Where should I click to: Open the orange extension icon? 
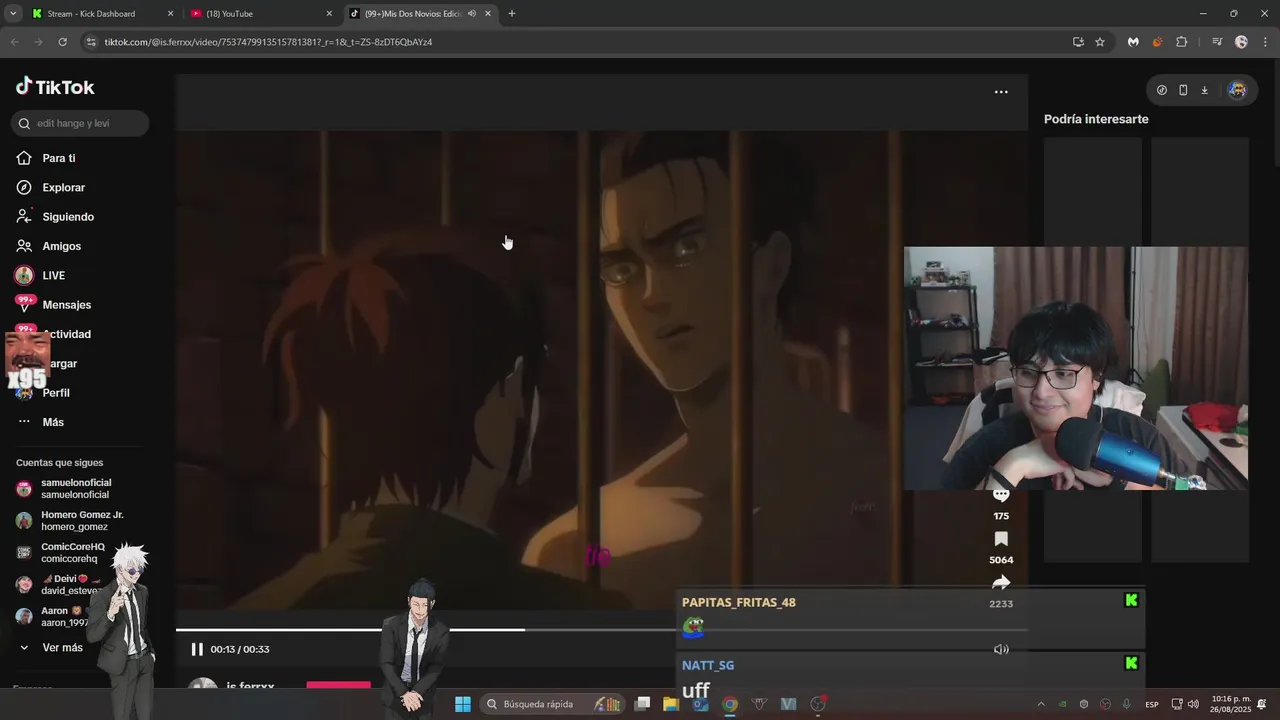click(1157, 42)
